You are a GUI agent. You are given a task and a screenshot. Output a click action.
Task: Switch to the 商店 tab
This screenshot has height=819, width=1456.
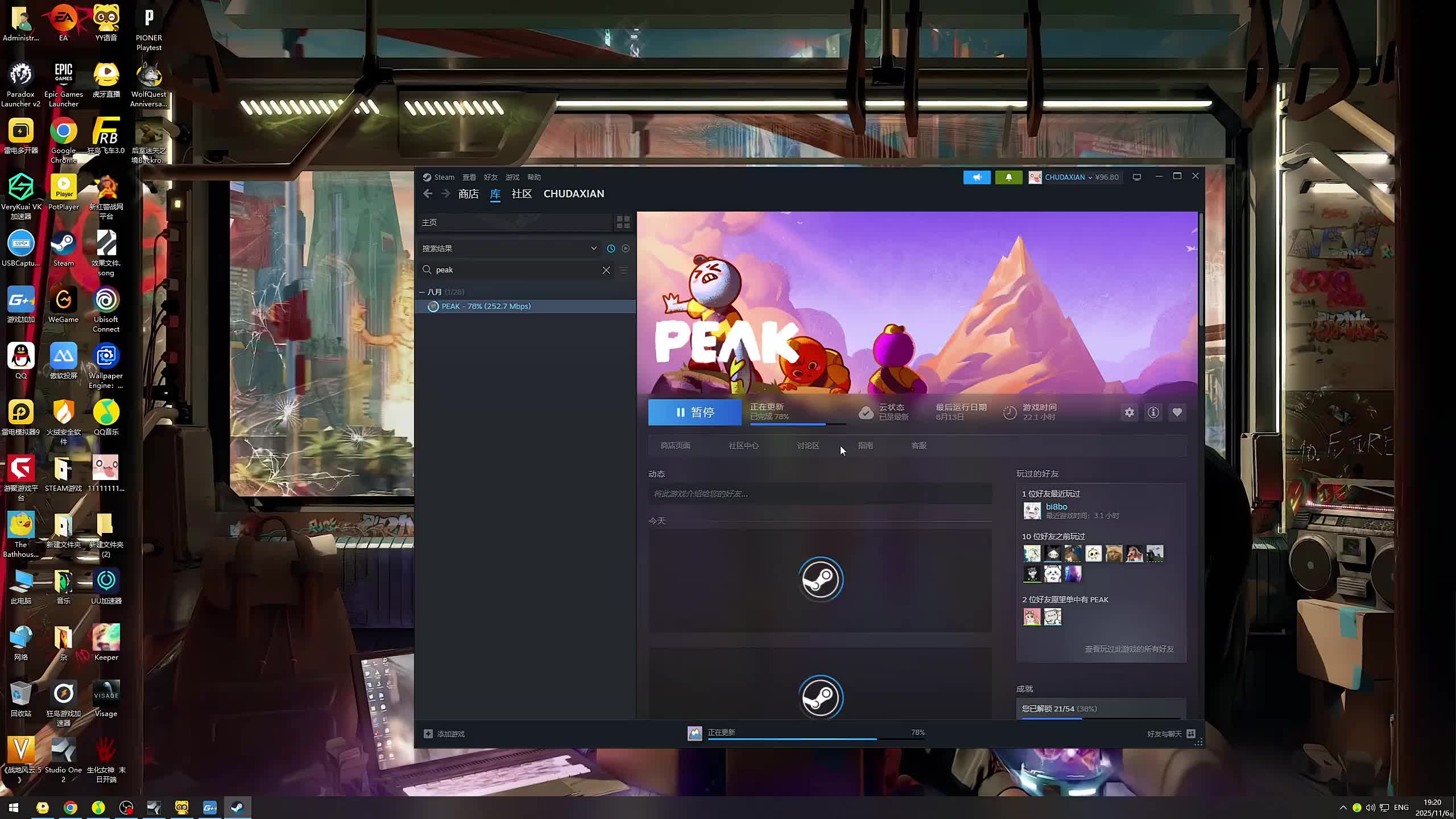pos(468,194)
